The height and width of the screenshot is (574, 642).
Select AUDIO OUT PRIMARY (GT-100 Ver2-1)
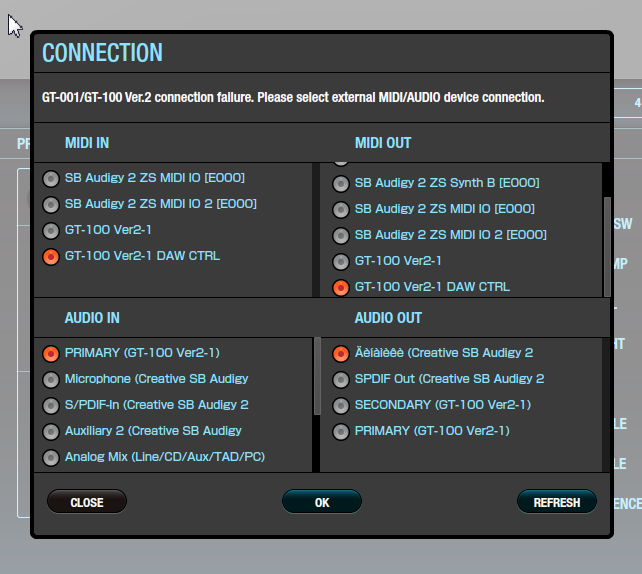coord(341,432)
